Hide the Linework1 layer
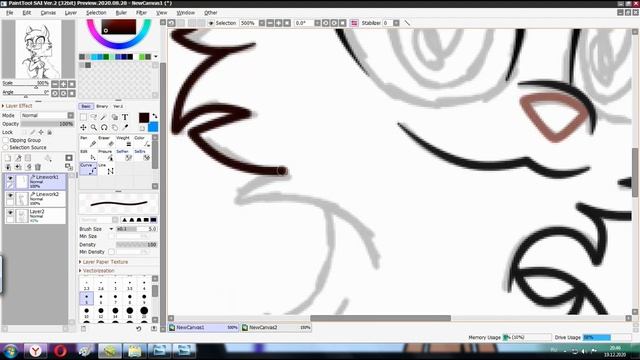The width and height of the screenshot is (640, 360). tap(10, 178)
